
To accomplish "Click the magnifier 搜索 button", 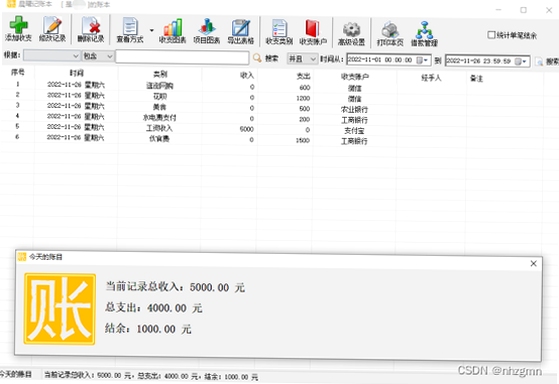I will click(265, 58).
